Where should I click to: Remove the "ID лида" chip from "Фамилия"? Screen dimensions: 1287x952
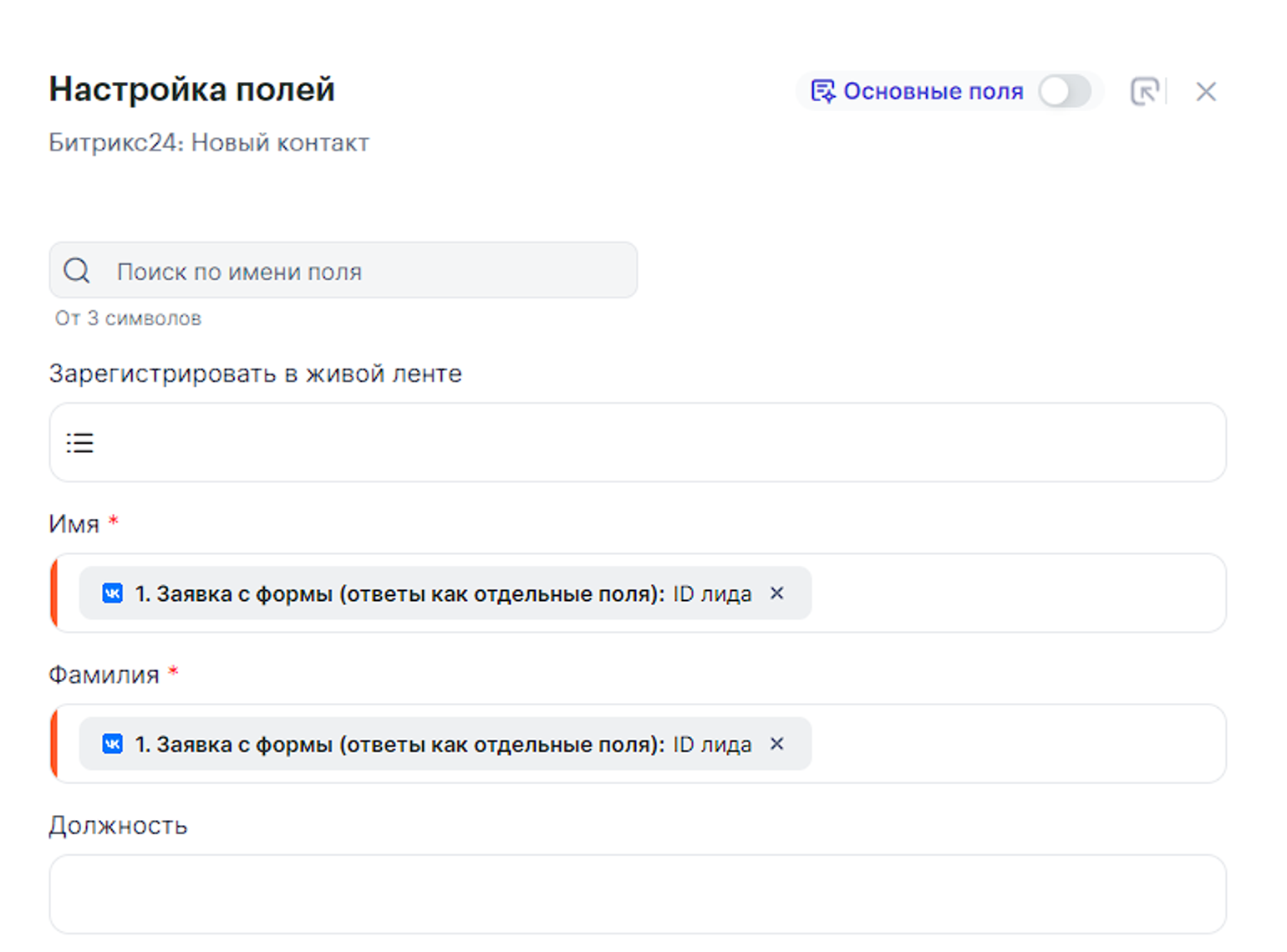coord(776,744)
